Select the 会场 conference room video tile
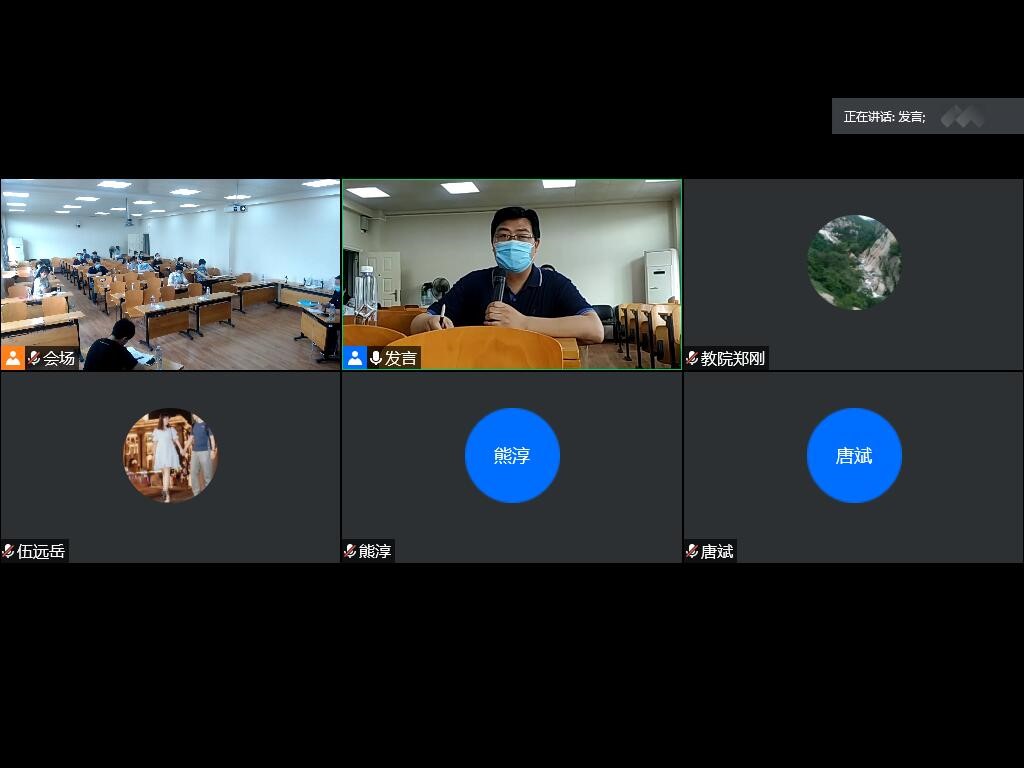 click(x=170, y=270)
